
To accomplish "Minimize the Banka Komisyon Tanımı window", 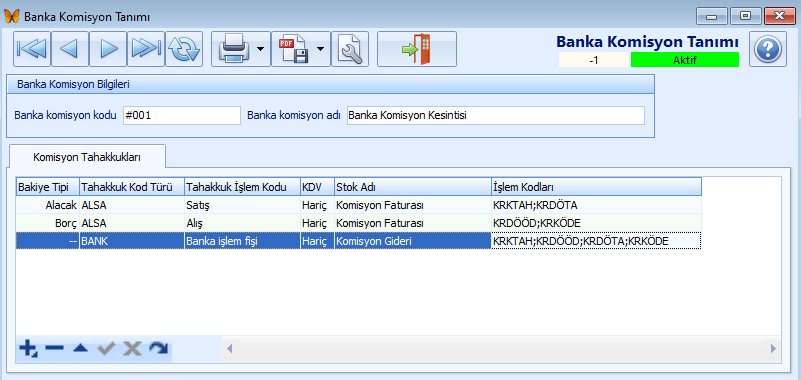I will (712, 16).
